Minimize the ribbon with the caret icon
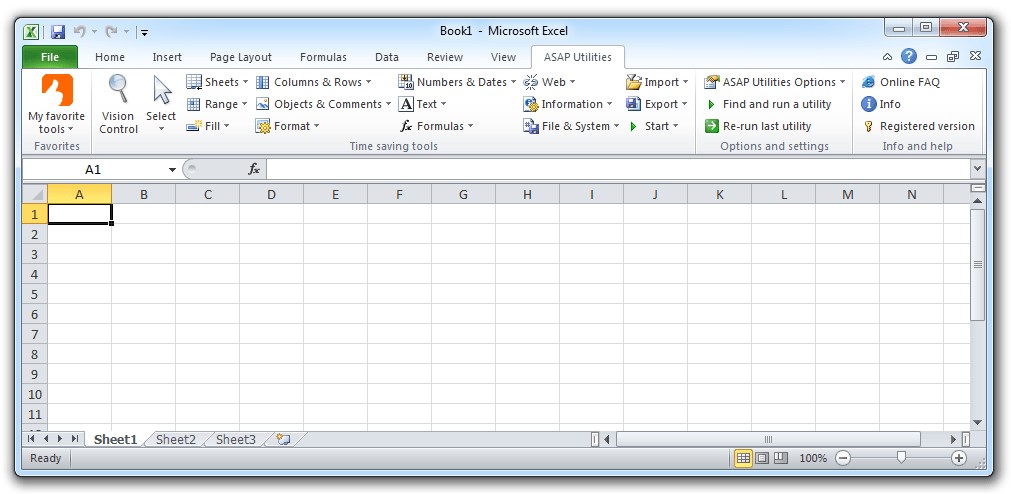This screenshot has height=494, width=1011. coord(888,57)
